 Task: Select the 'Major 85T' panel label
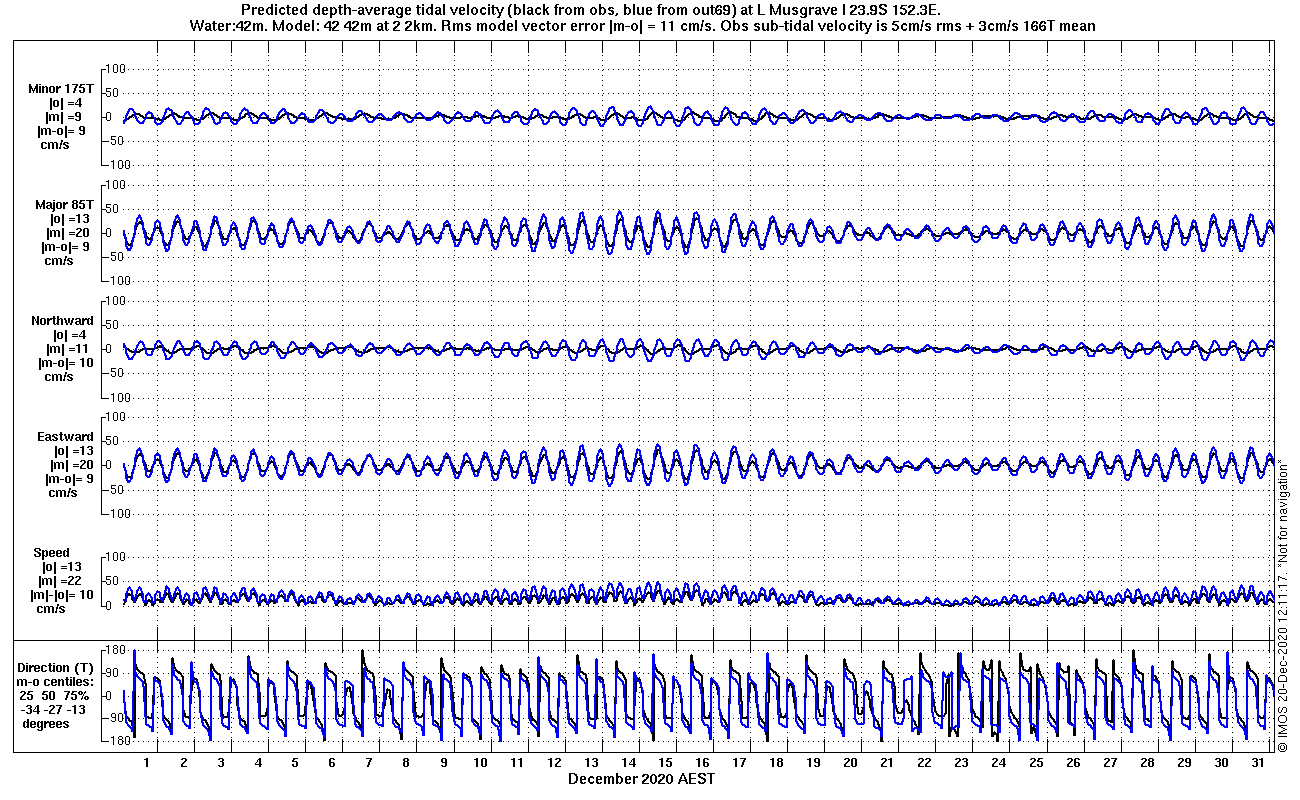click(65, 205)
